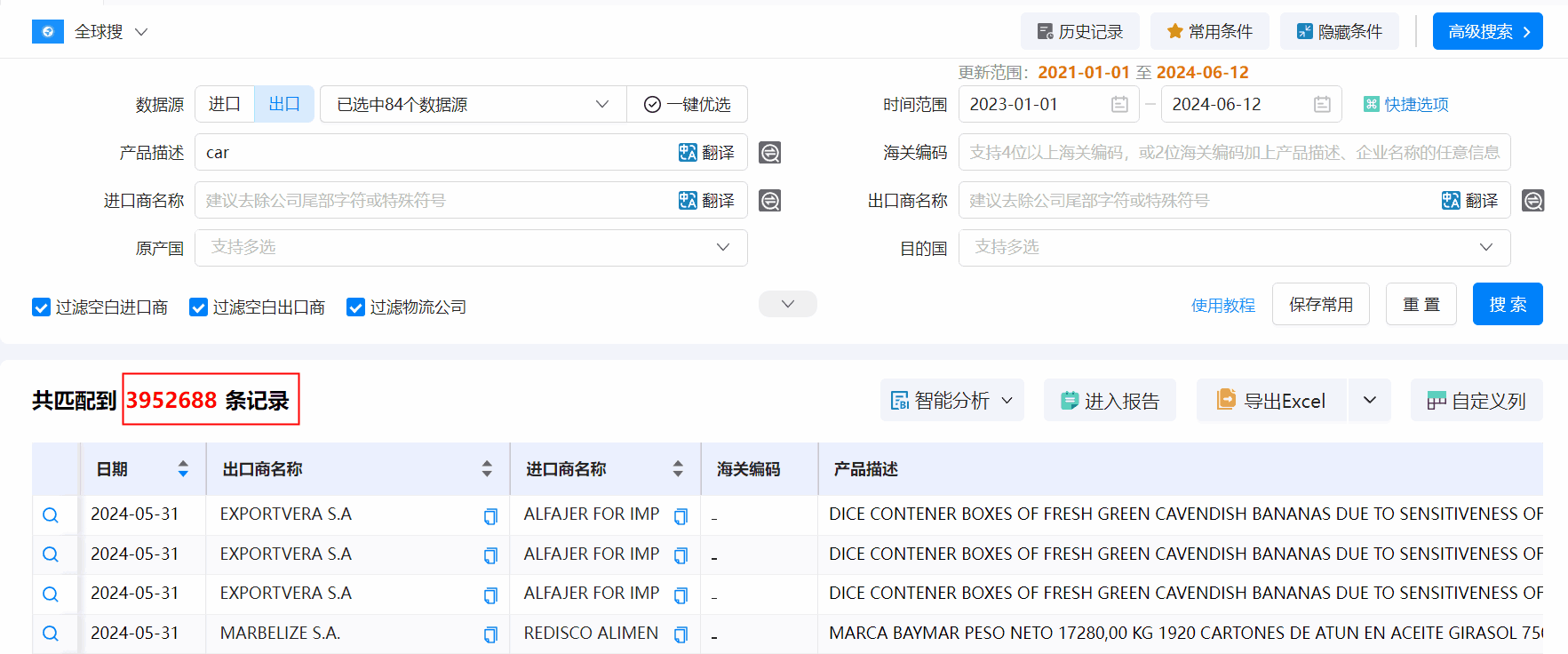Switch to the import data tab
Viewport: 1568px width, 654px height.
[x=225, y=105]
